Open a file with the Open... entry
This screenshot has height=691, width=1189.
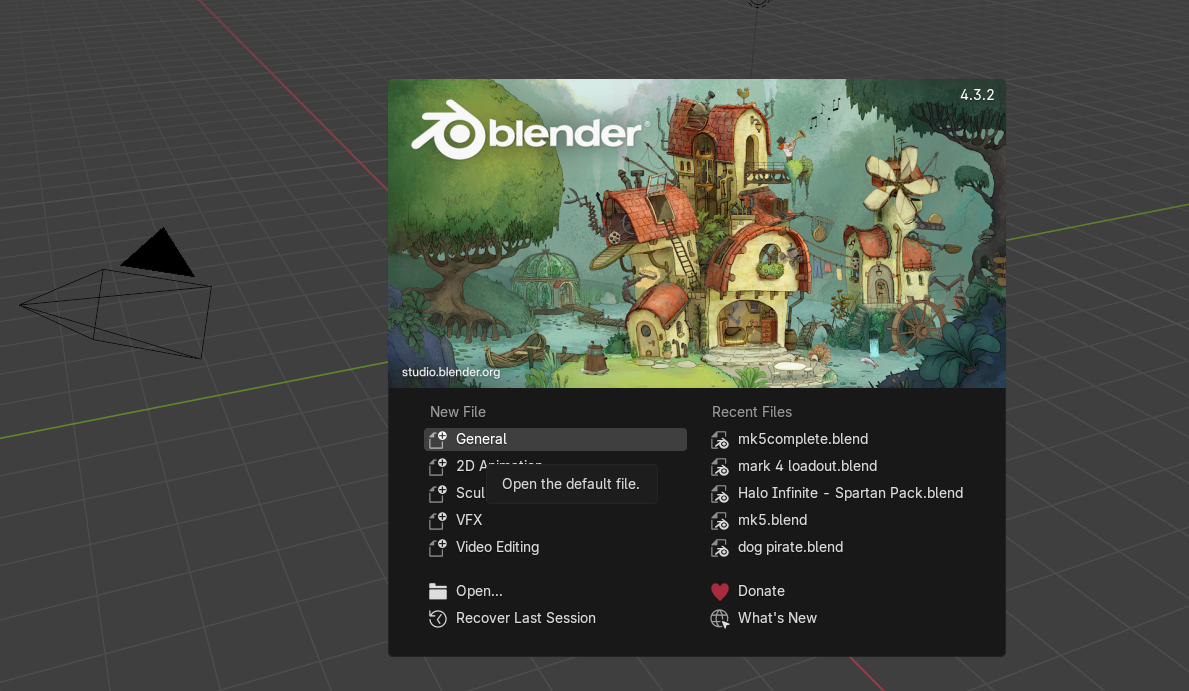[x=555, y=591]
